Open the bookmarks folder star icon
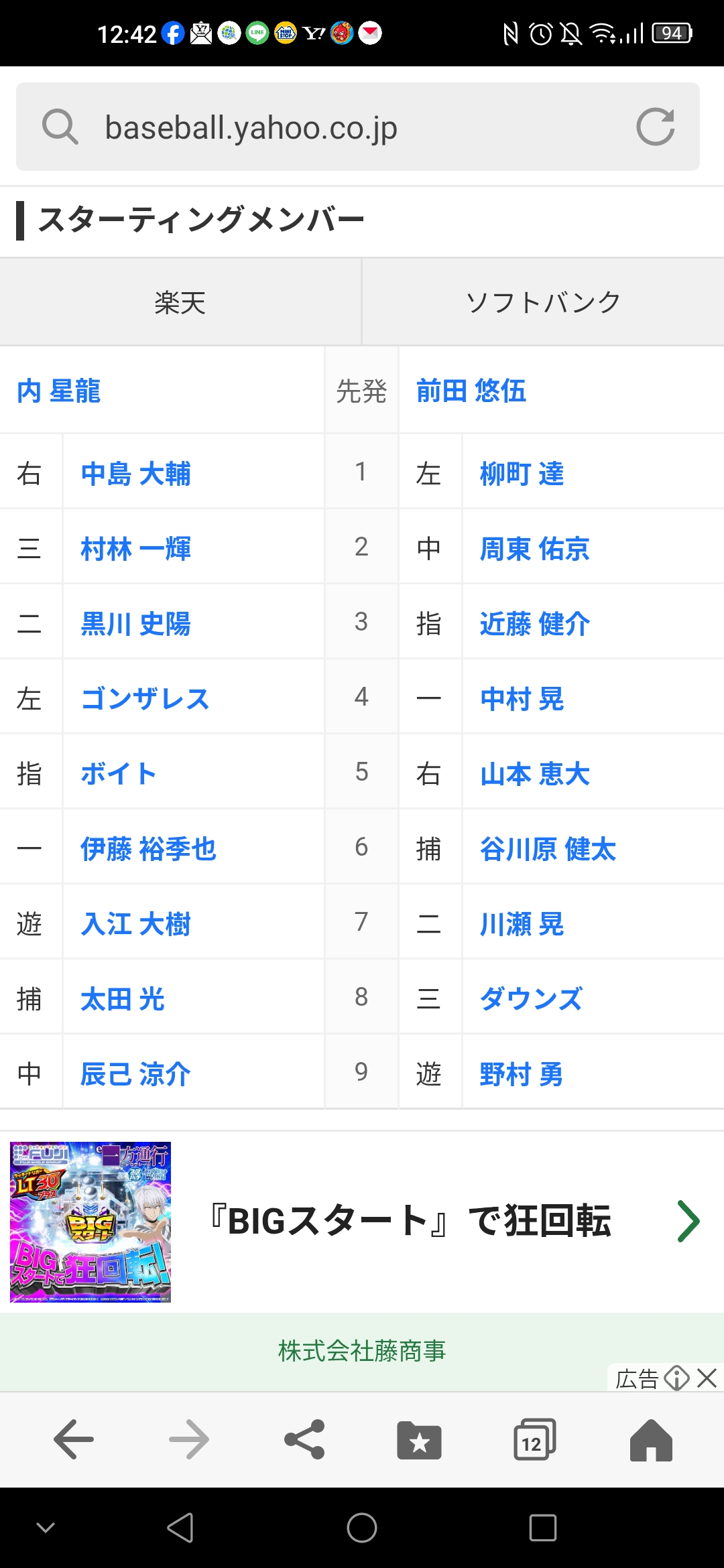724x1568 pixels. point(420,1439)
